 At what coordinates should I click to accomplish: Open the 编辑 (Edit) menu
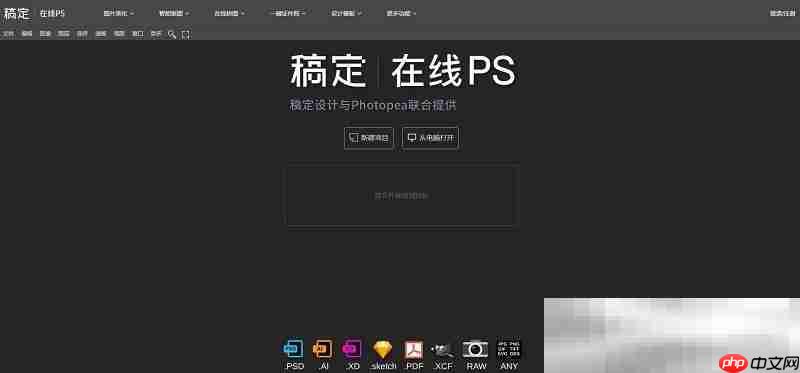(x=27, y=34)
